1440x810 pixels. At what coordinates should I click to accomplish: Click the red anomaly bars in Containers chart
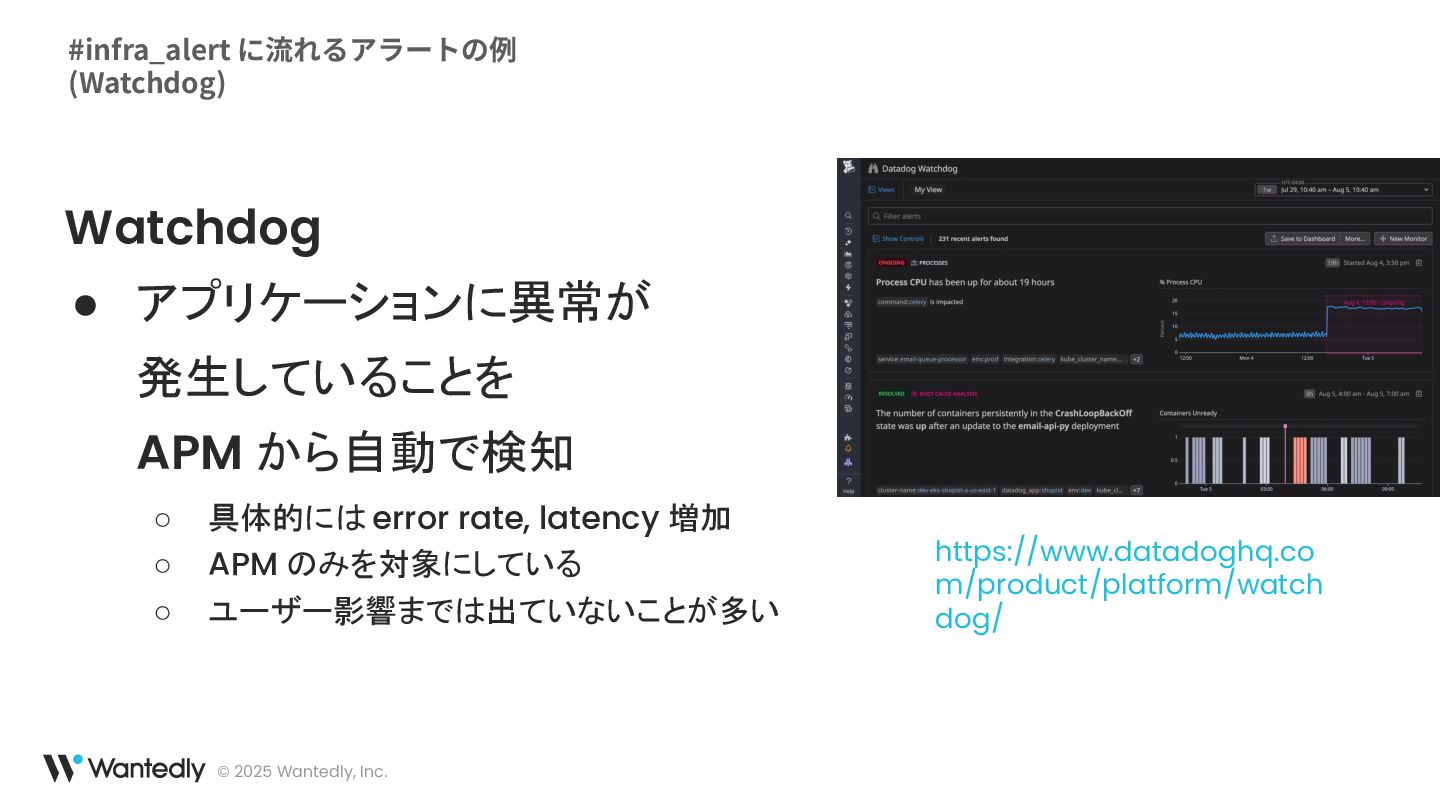1300,460
